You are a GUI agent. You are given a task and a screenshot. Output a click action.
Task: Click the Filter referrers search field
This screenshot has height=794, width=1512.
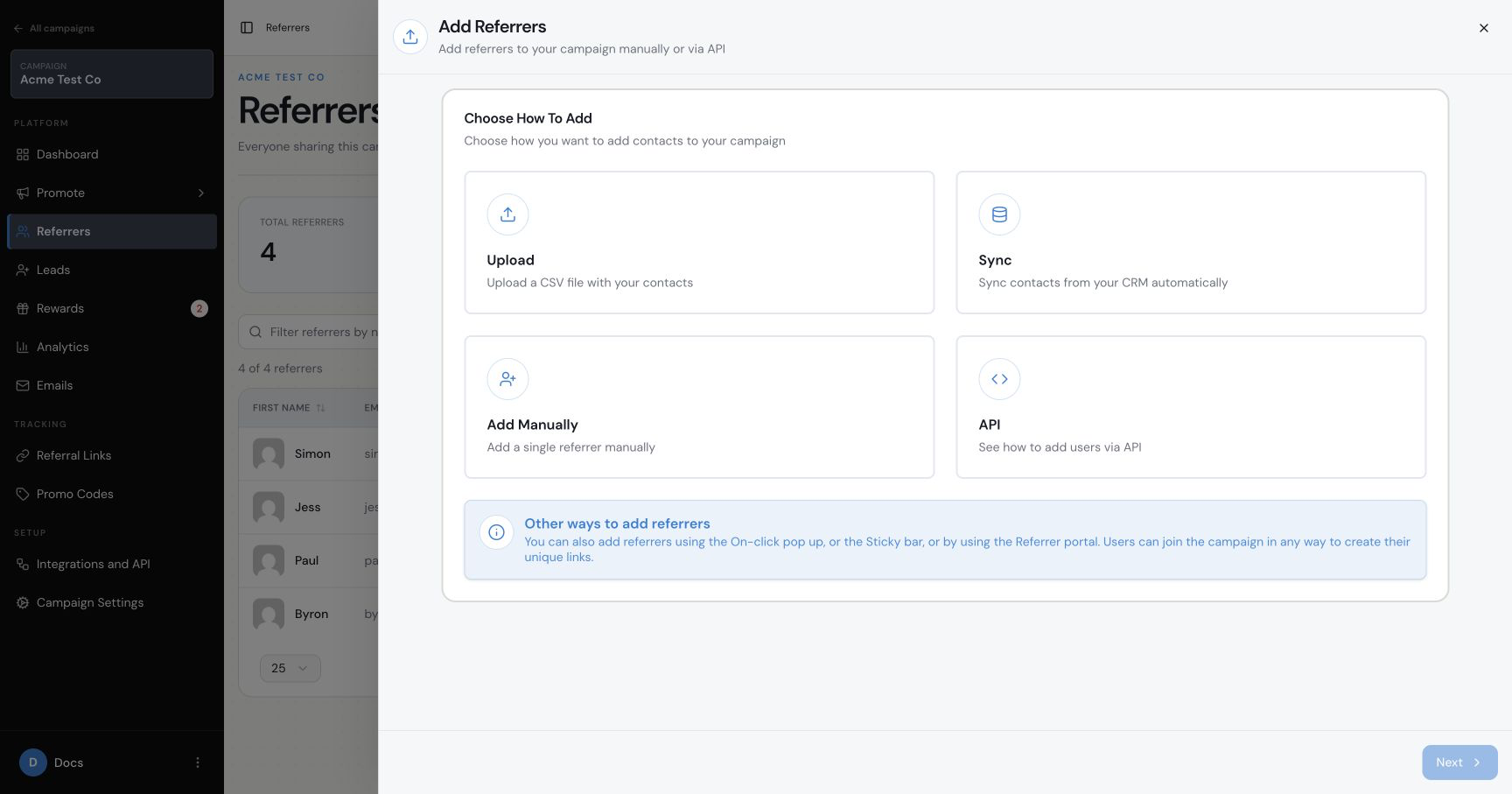[309, 332]
